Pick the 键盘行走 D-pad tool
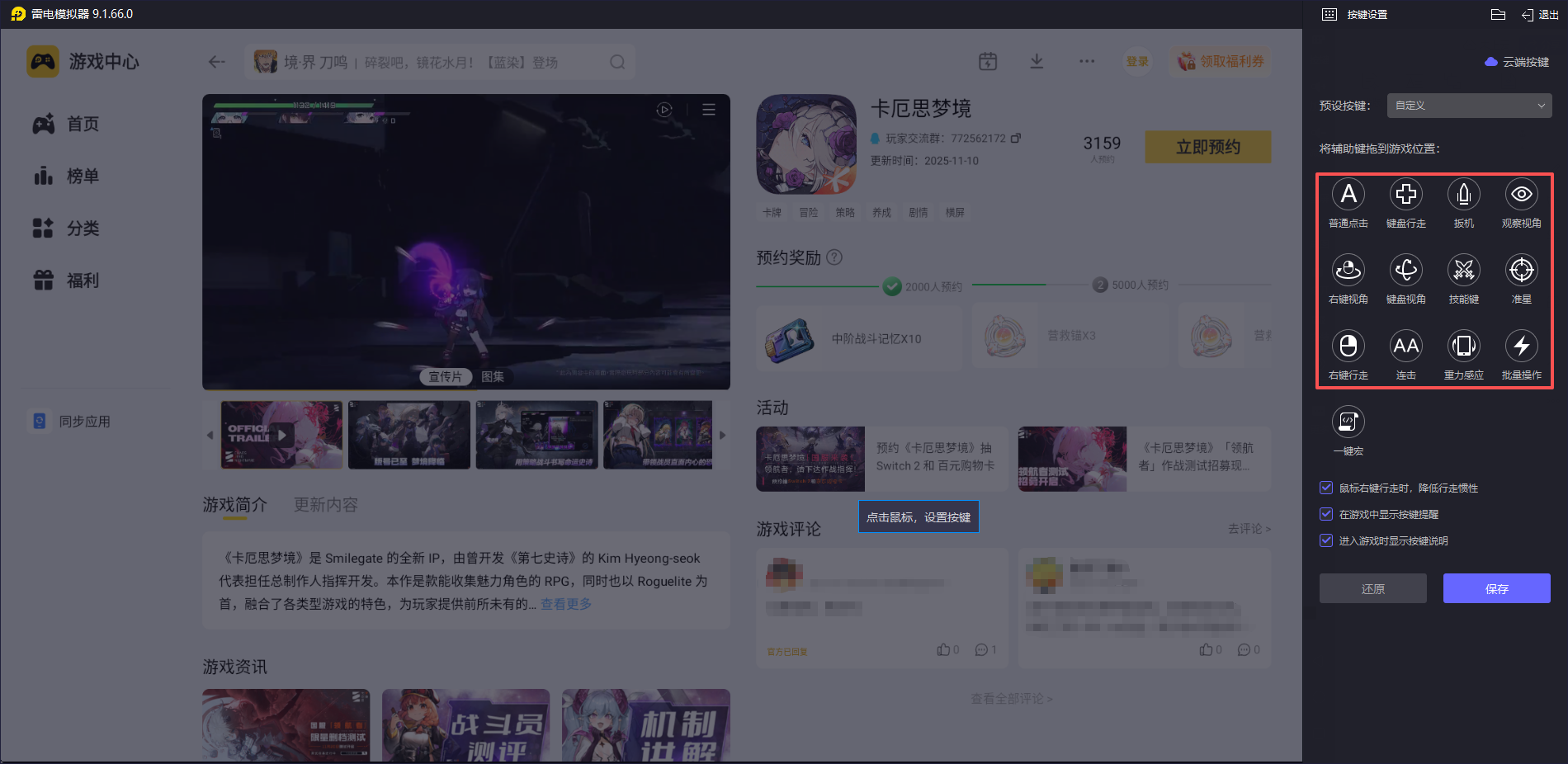 pos(1406,195)
